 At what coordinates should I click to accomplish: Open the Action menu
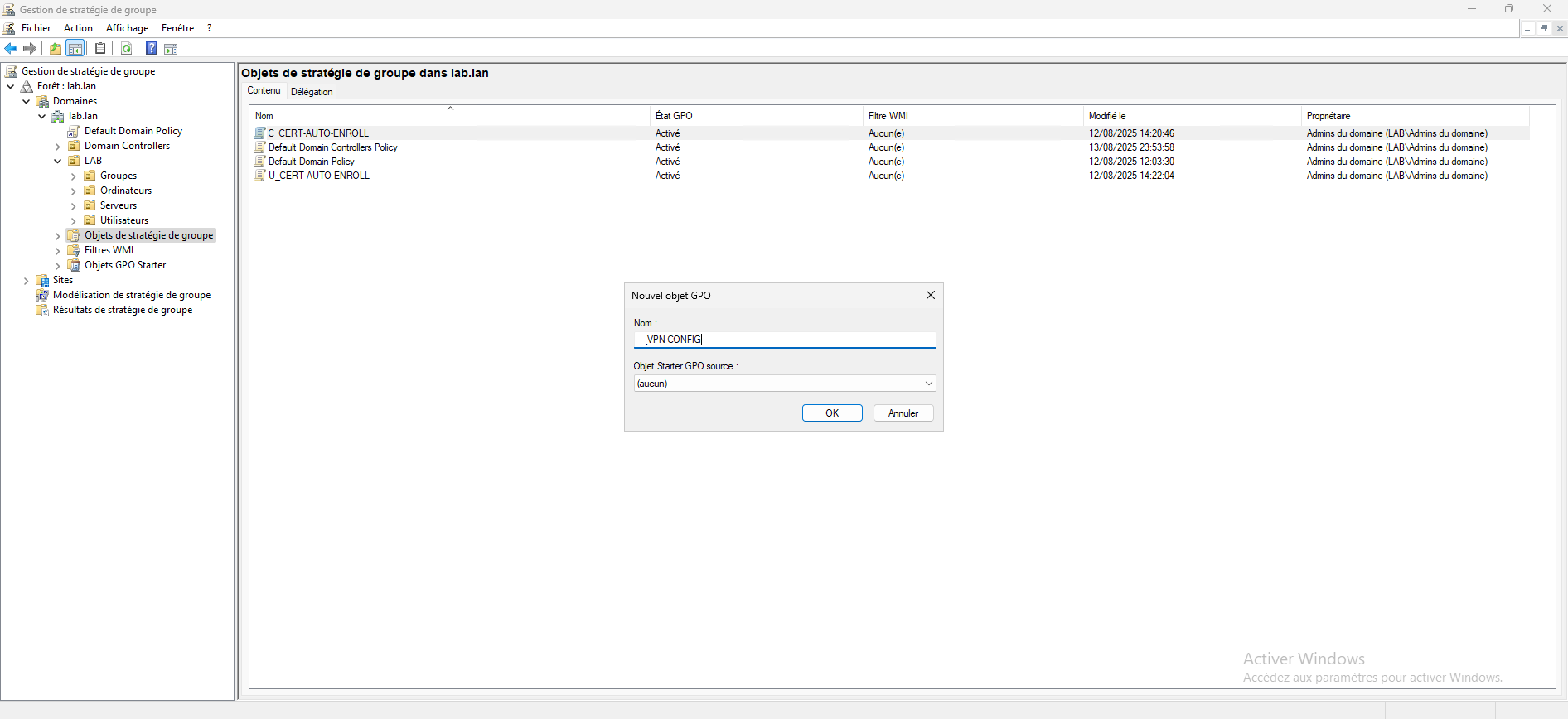click(x=78, y=28)
